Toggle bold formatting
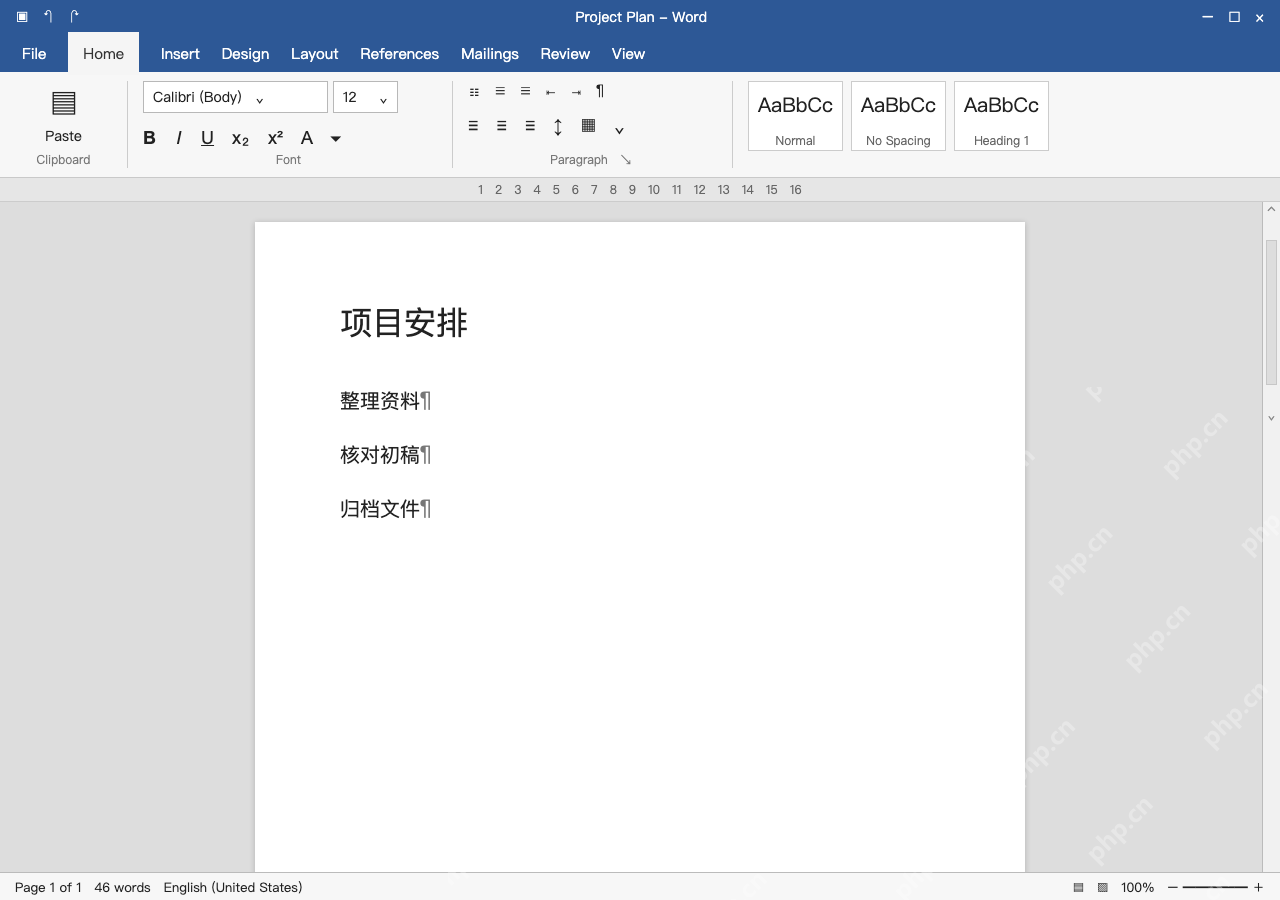 [149, 138]
